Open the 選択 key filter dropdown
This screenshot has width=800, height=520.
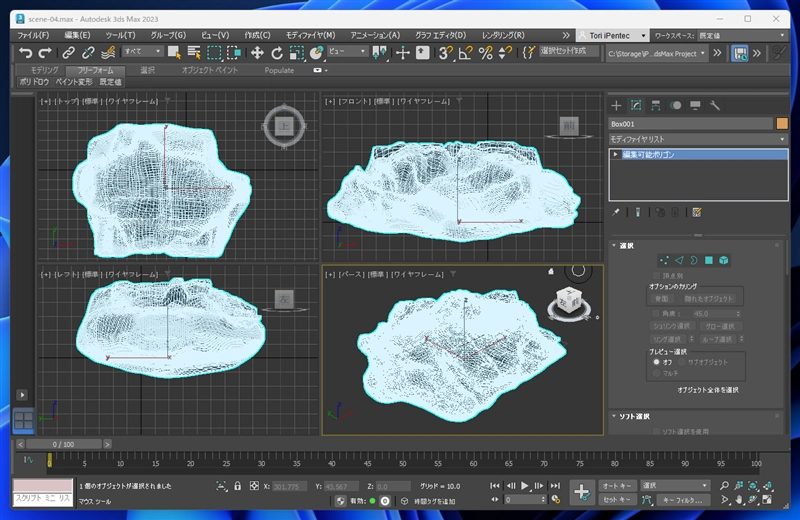coord(675,485)
